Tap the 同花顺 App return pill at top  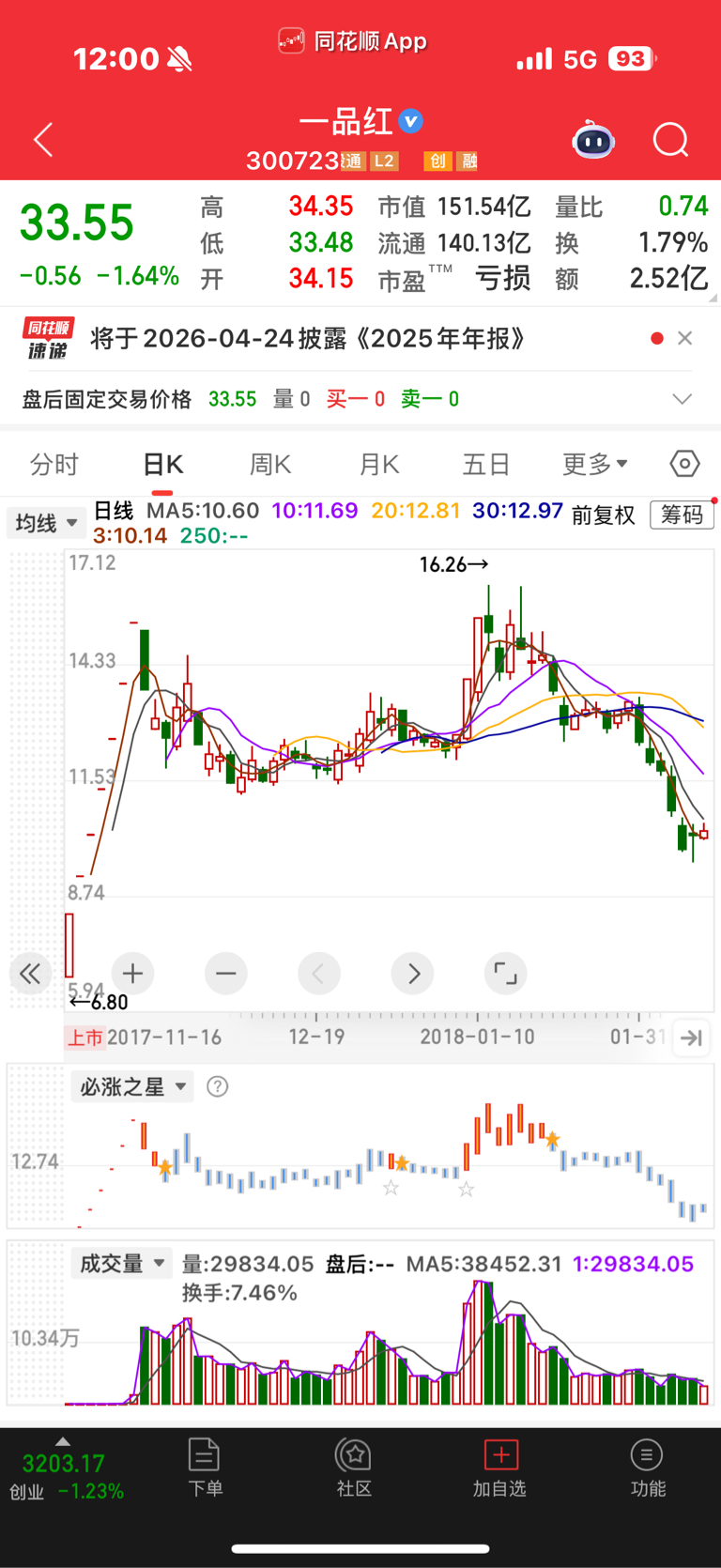[353, 41]
